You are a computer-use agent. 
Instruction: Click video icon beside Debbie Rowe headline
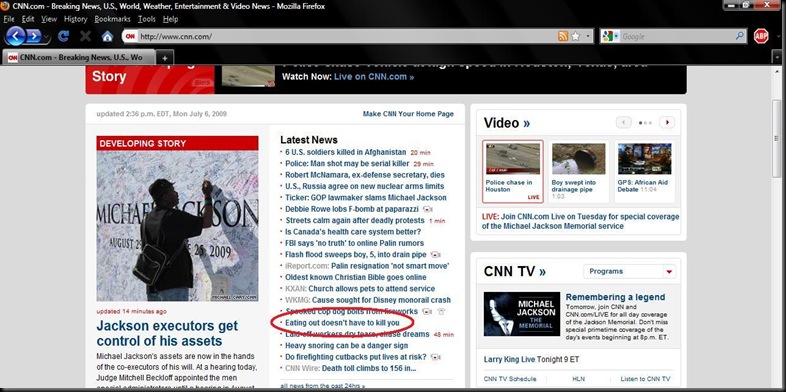(x=428, y=209)
